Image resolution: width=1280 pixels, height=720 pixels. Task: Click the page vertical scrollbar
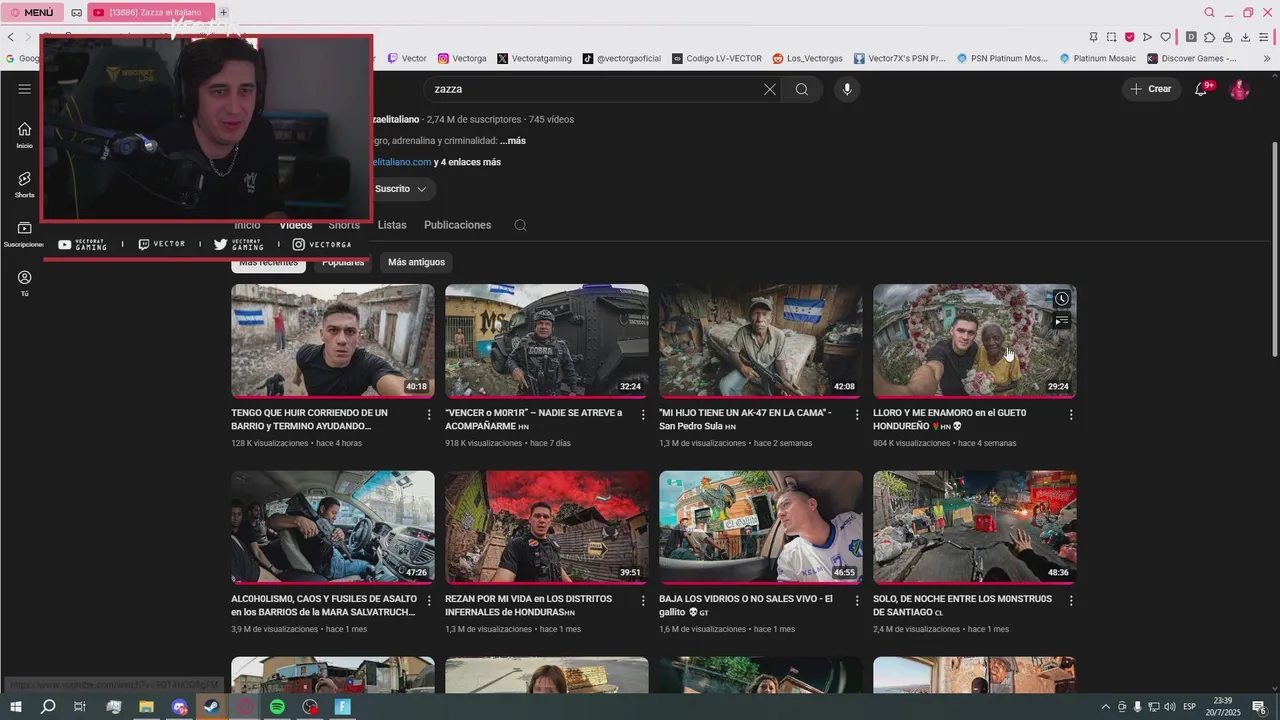click(x=1274, y=250)
